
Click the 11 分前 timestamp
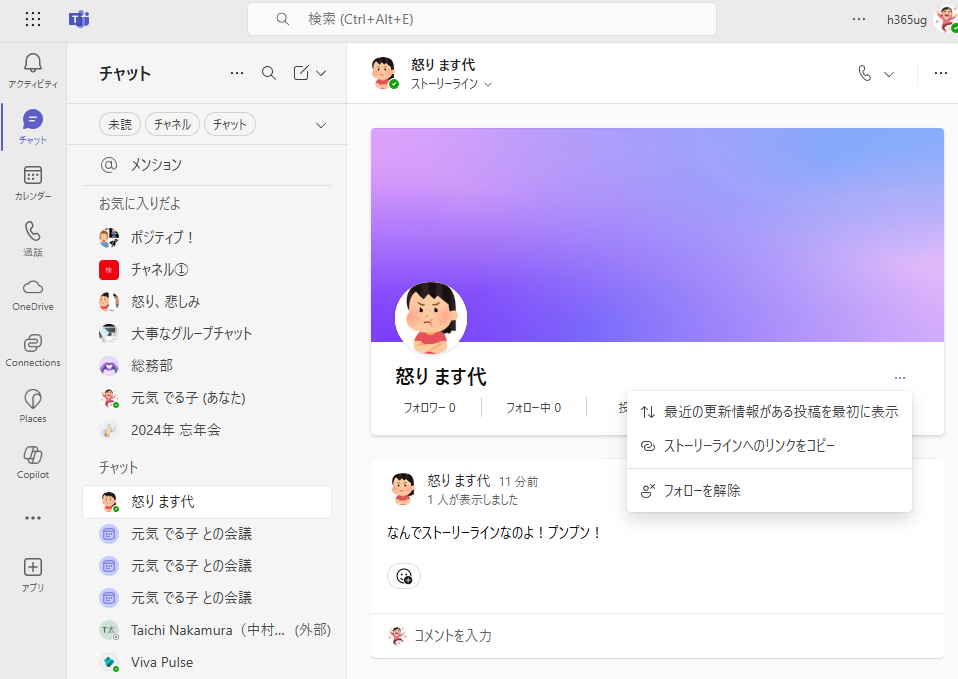[x=518, y=482]
